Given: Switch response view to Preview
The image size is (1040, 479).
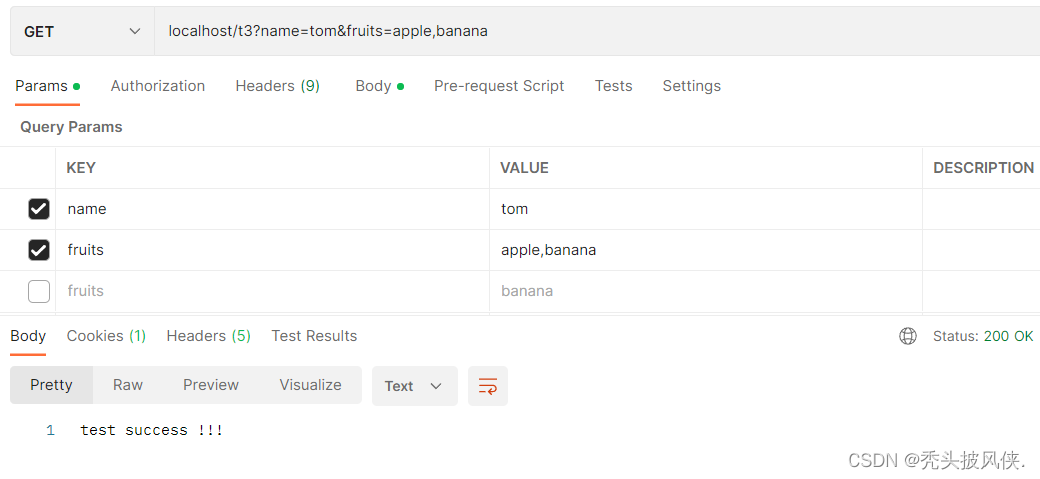Looking at the screenshot, I should coord(211,385).
